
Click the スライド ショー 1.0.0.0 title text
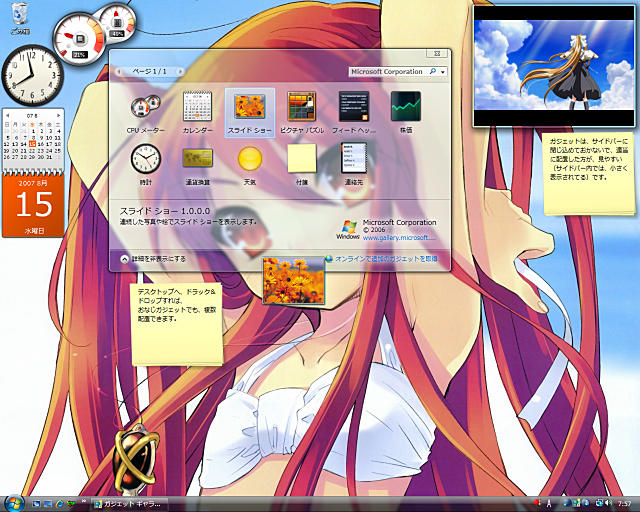tap(165, 211)
